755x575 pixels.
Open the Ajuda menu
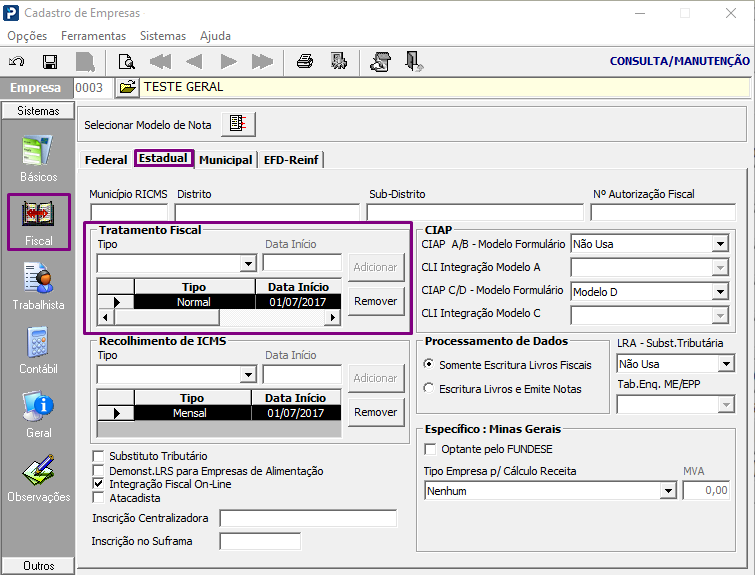point(215,36)
